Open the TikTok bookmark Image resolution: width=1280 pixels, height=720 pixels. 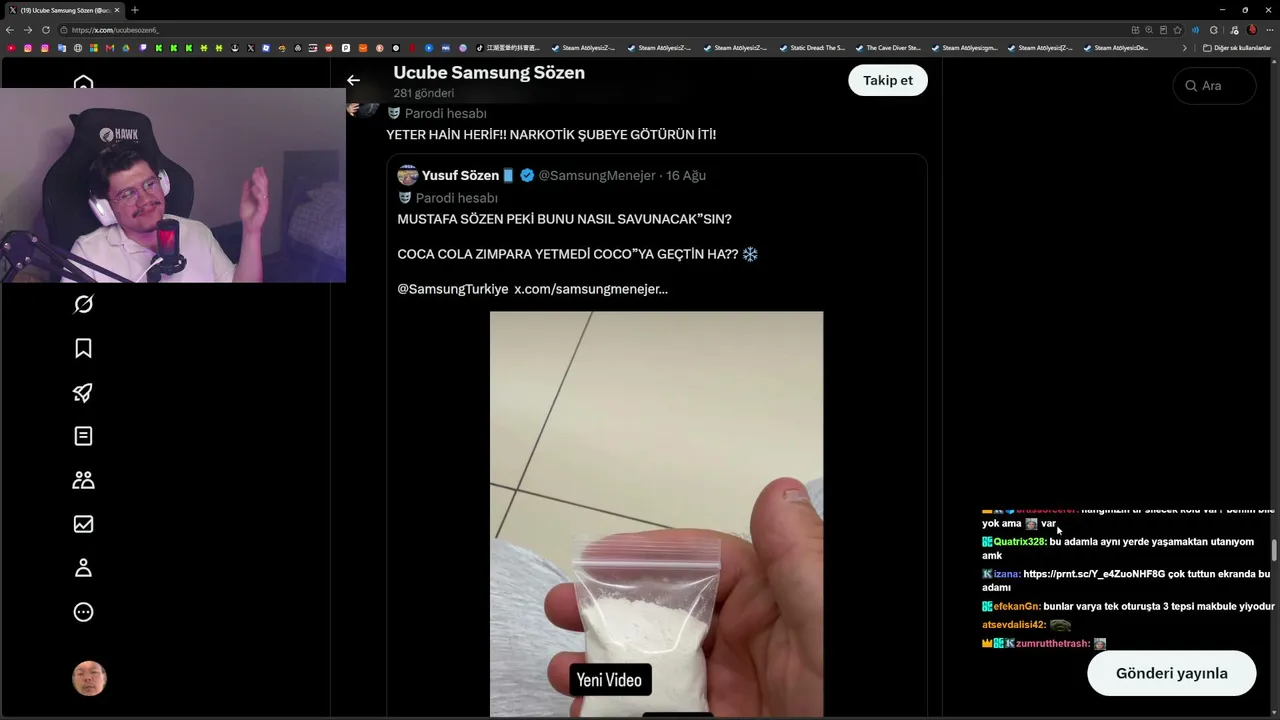[508, 48]
